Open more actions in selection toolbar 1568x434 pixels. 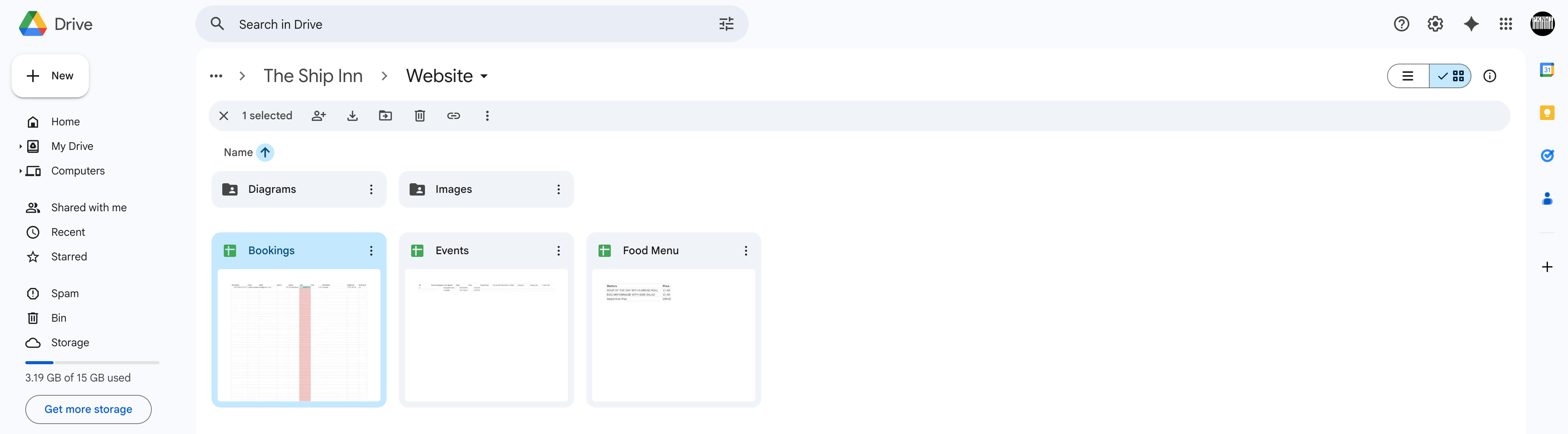coord(487,116)
